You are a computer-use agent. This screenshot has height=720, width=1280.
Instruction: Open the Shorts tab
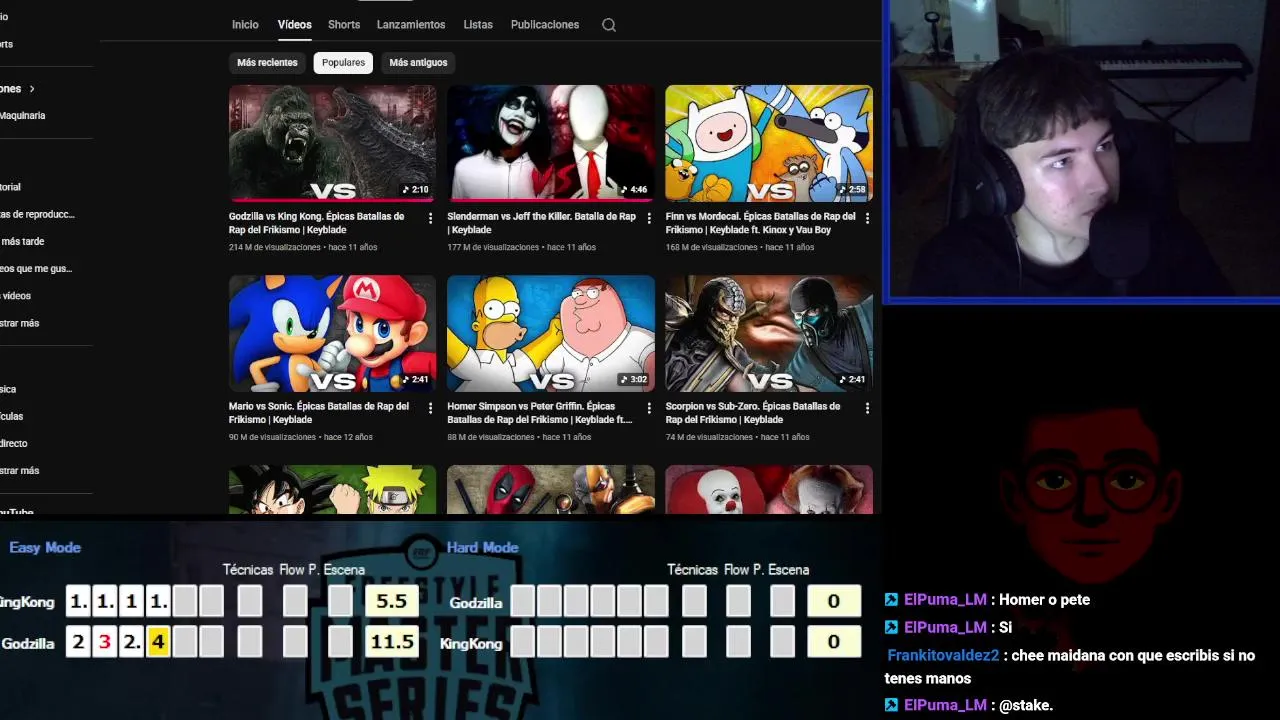[344, 25]
